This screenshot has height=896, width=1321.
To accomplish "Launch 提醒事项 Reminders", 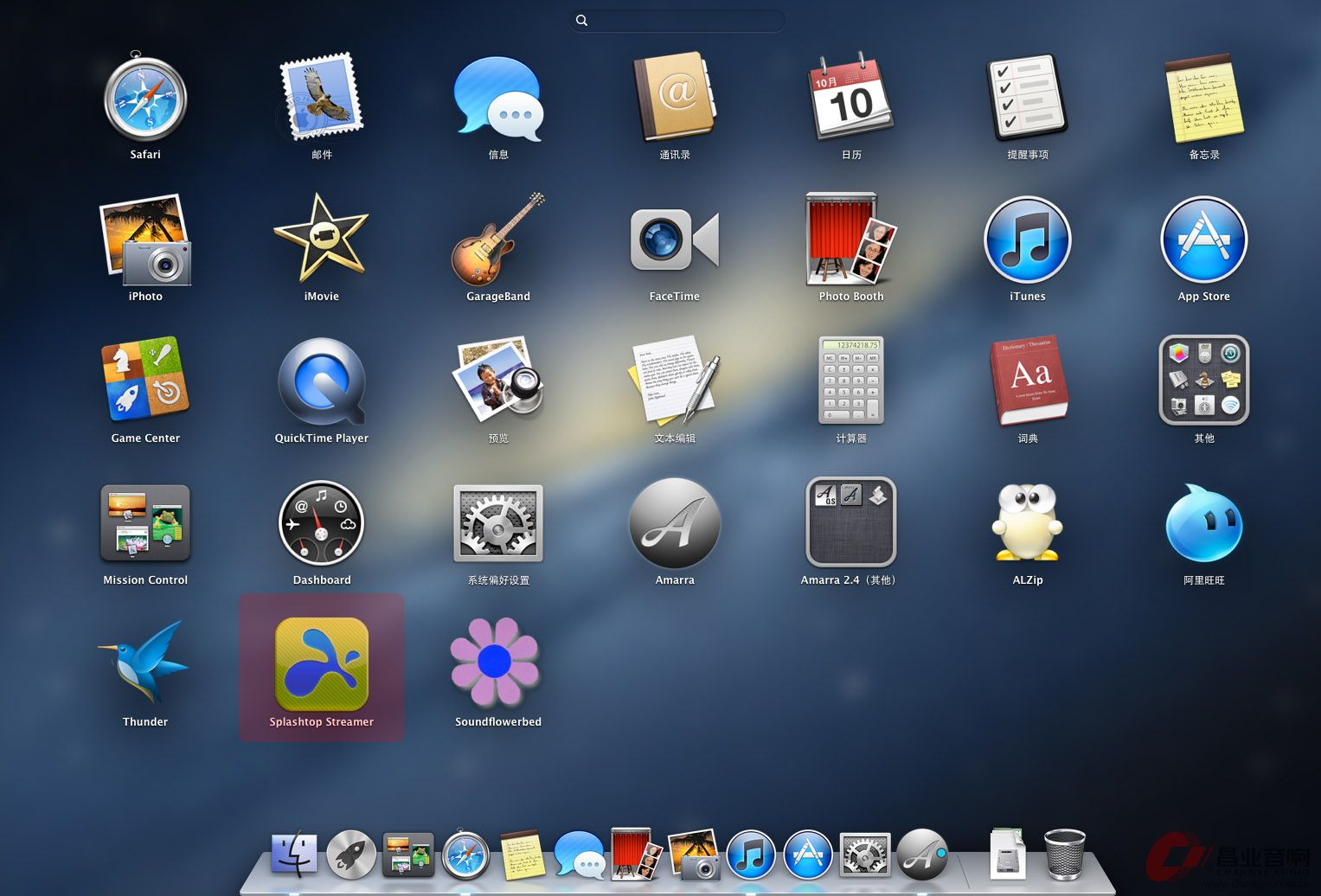I will coord(1028,98).
